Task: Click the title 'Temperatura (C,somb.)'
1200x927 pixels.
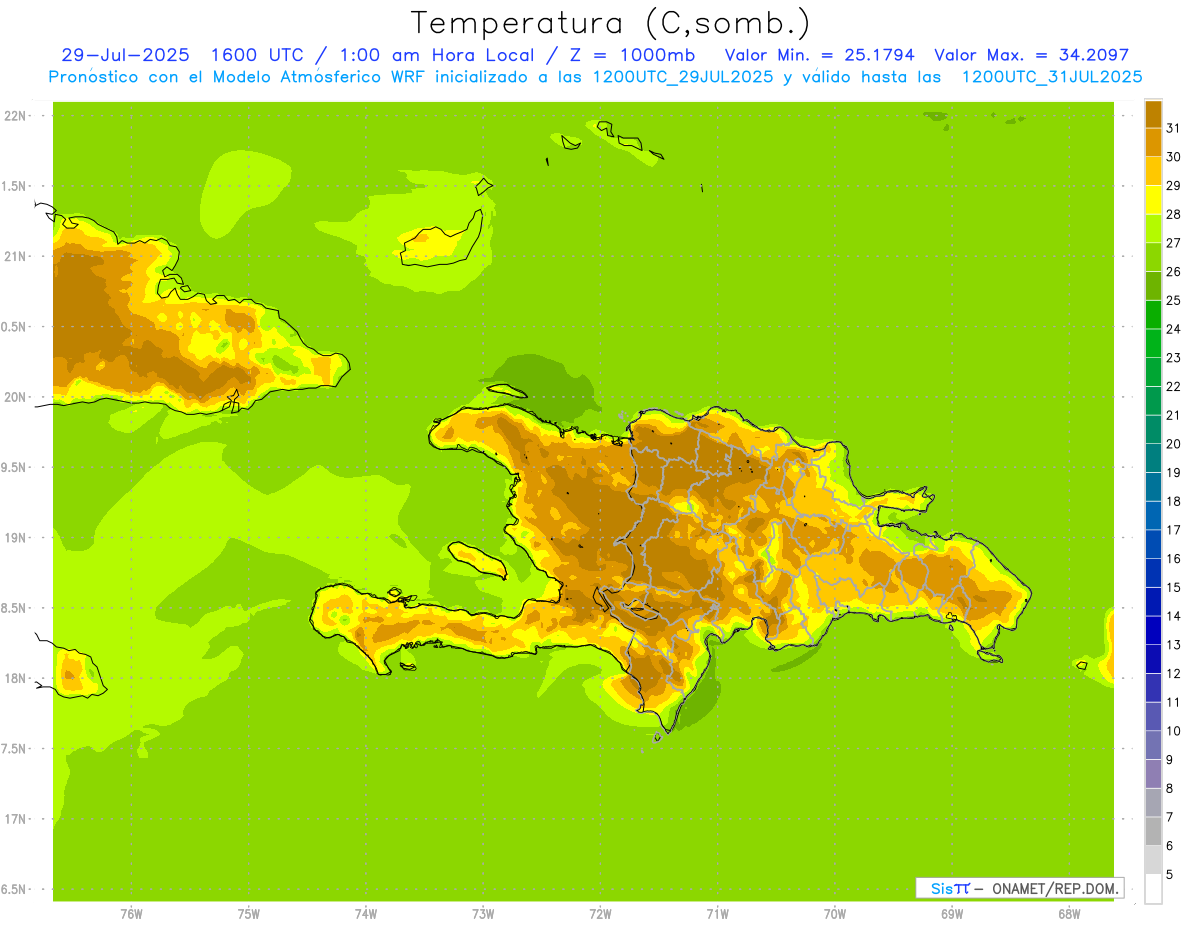Action: (x=610, y=23)
